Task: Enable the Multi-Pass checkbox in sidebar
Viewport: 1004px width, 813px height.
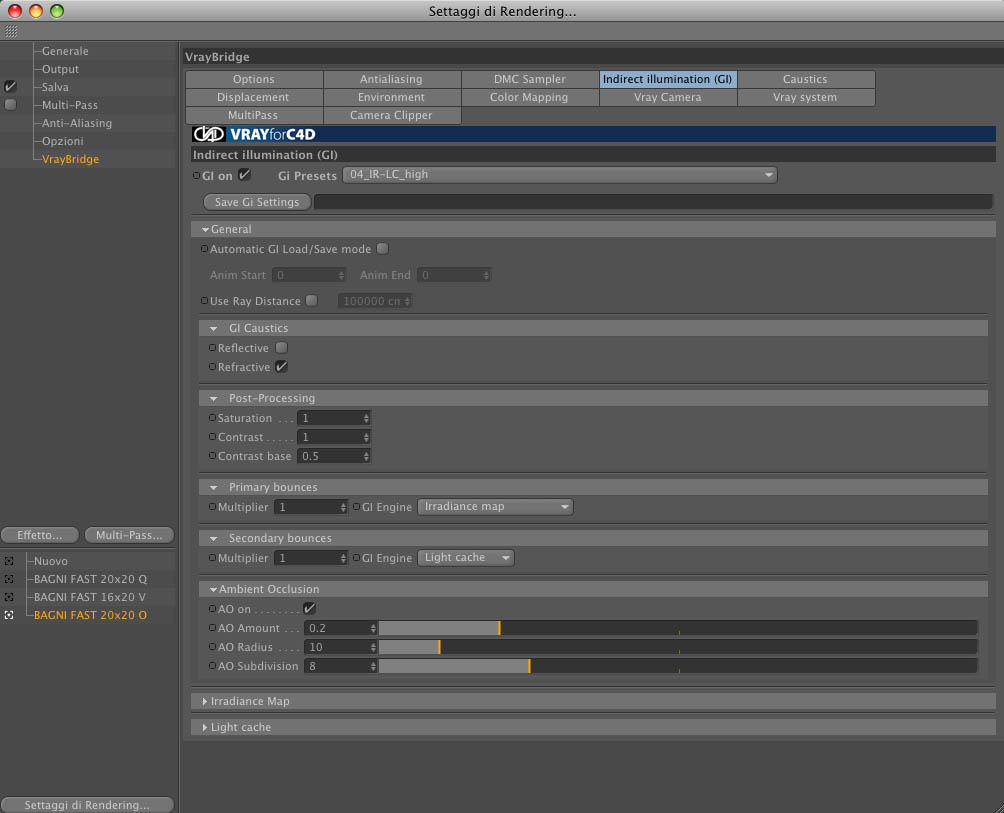Action: tap(10, 104)
